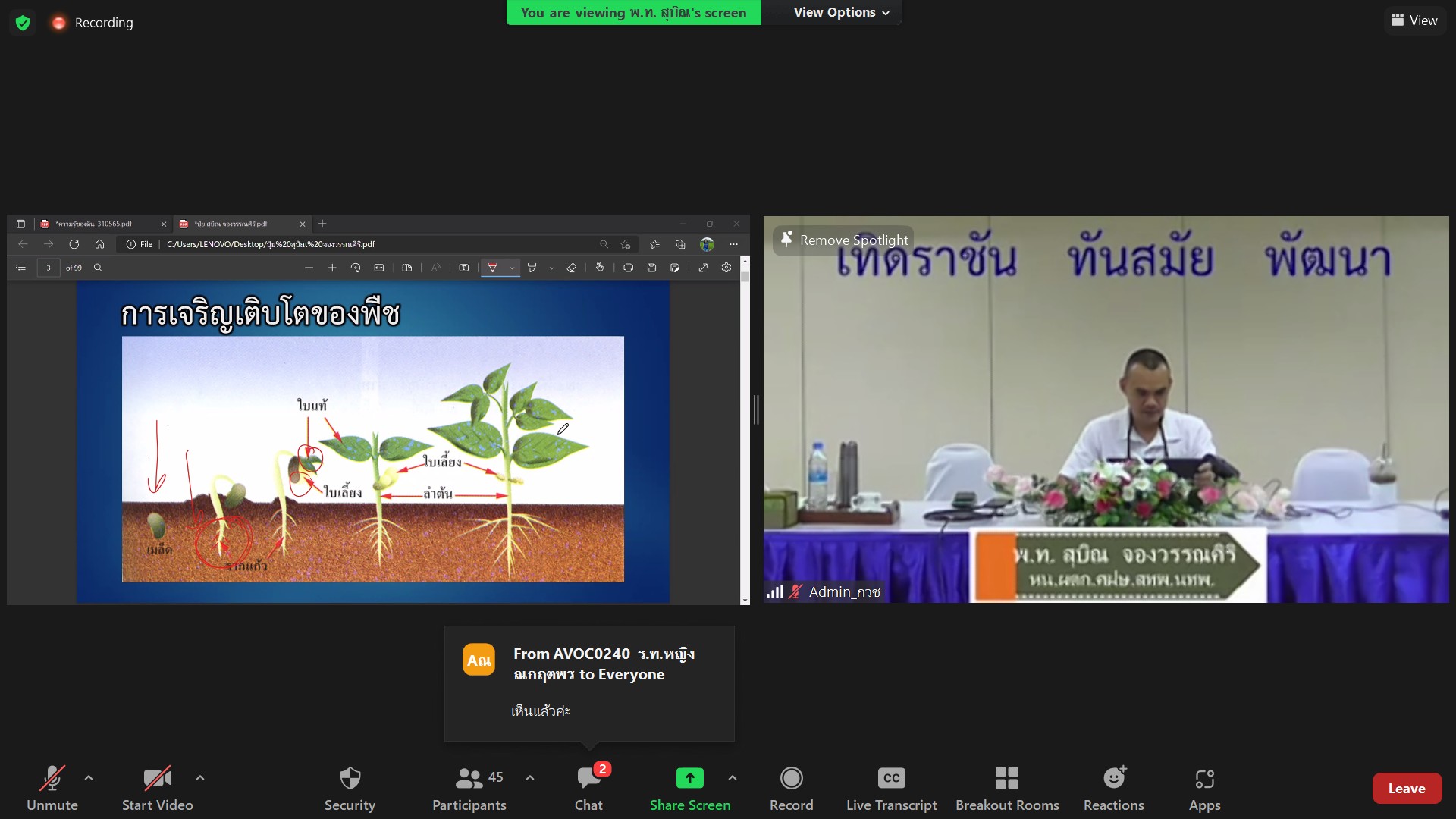This screenshot has height=819, width=1456.
Task: Click Remove Spotlight on the video
Action: (x=844, y=240)
